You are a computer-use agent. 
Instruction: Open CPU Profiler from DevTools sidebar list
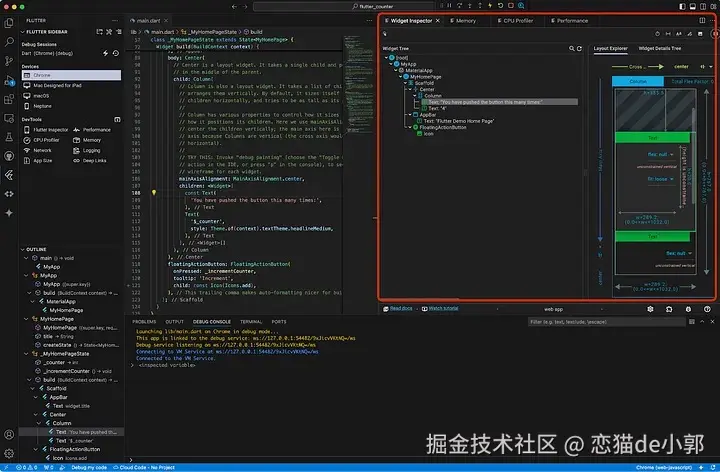coord(41,140)
